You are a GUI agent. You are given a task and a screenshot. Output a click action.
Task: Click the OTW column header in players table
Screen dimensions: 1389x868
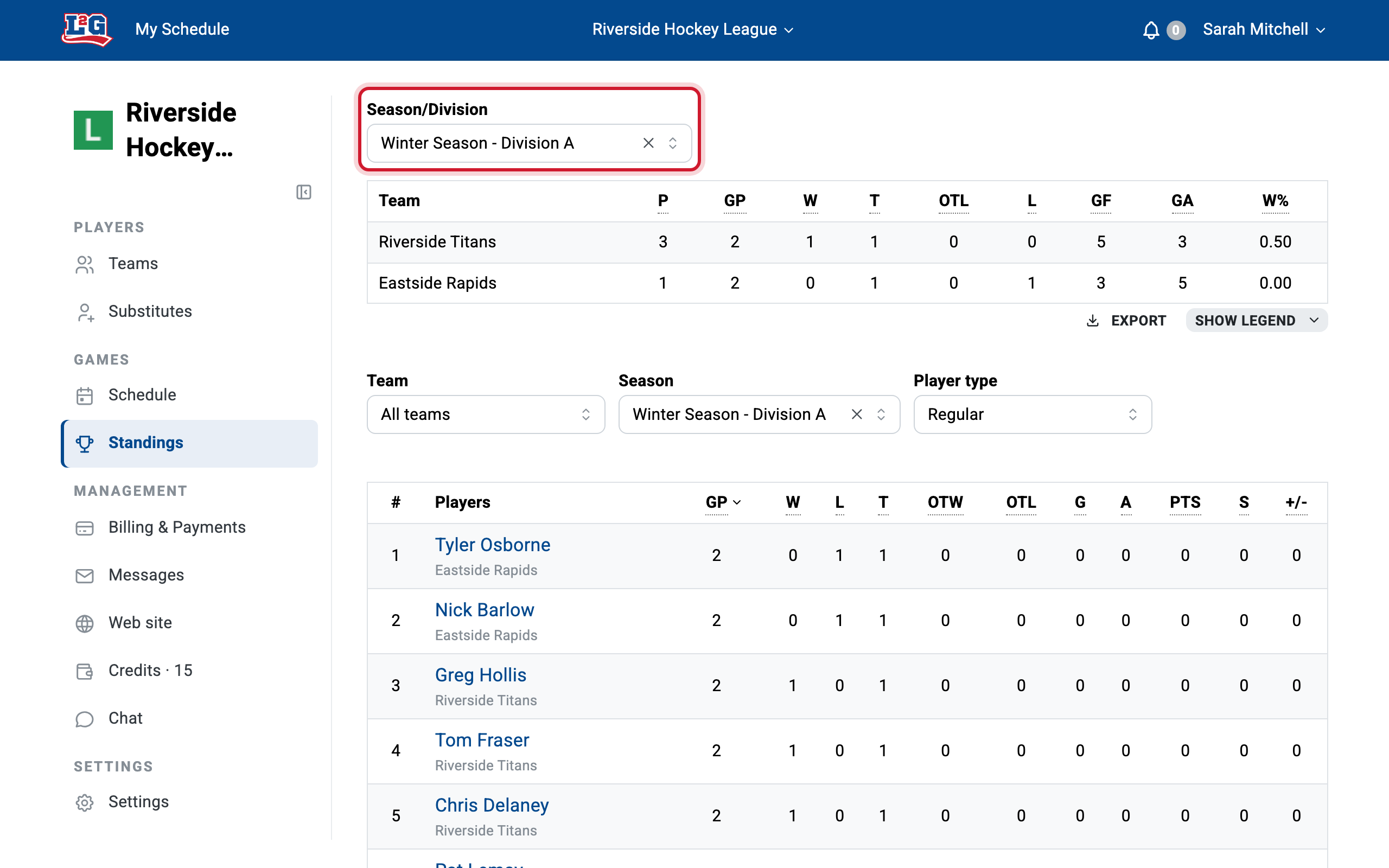click(945, 502)
